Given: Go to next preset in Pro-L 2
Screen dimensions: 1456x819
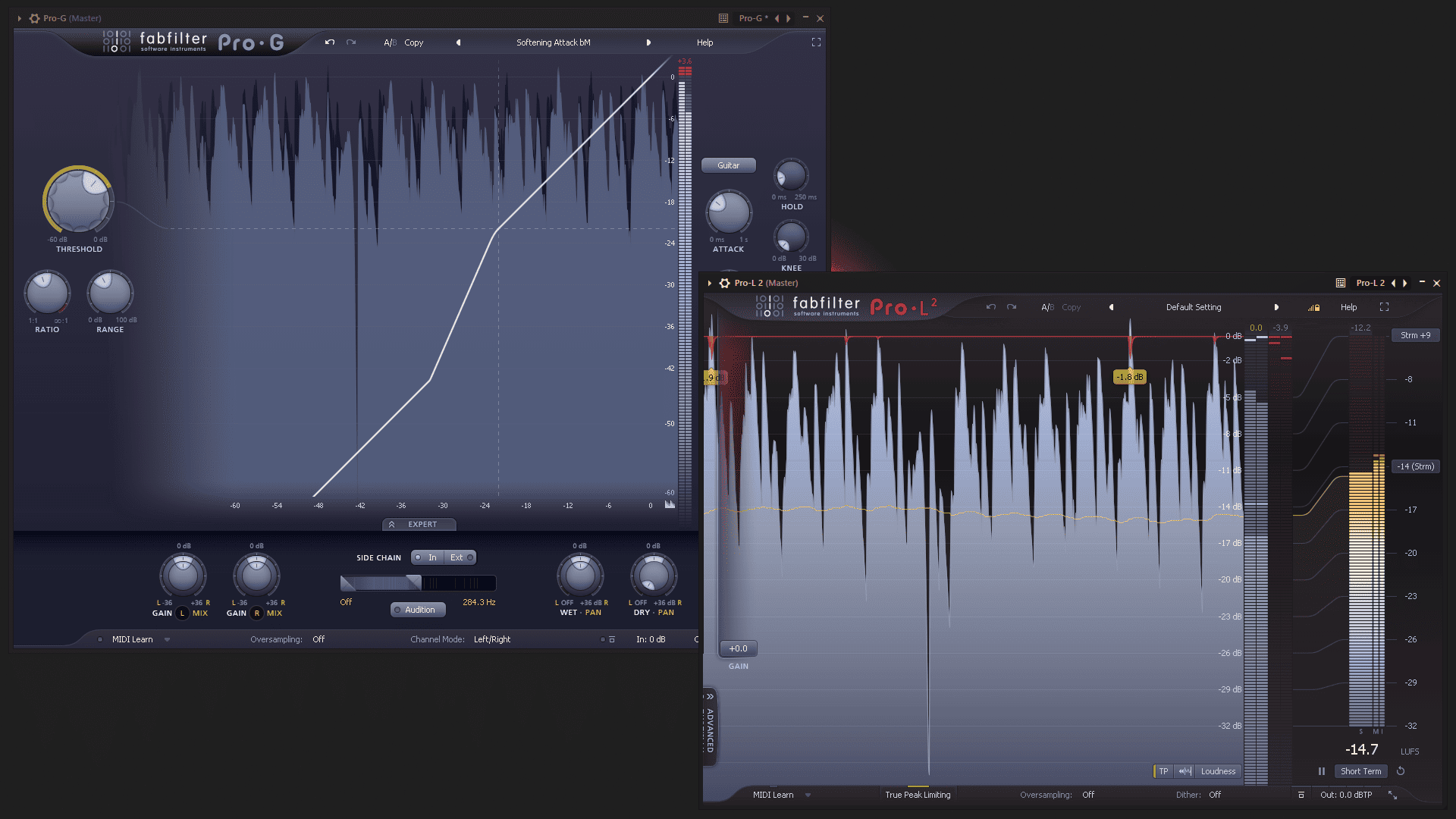Looking at the screenshot, I should tap(1276, 307).
